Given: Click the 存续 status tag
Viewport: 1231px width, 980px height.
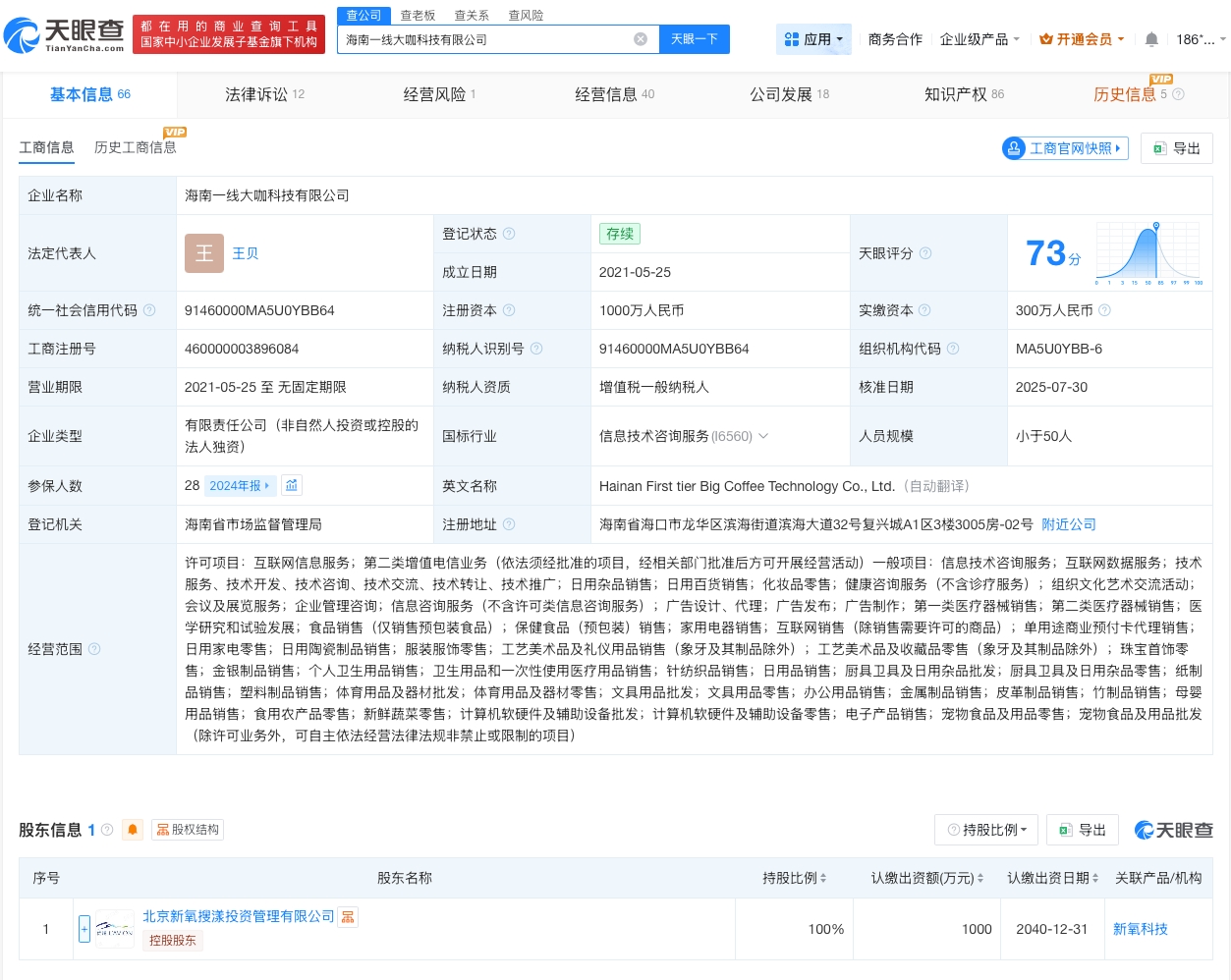Looking at the screenshot, I should (x=620, y=234).
